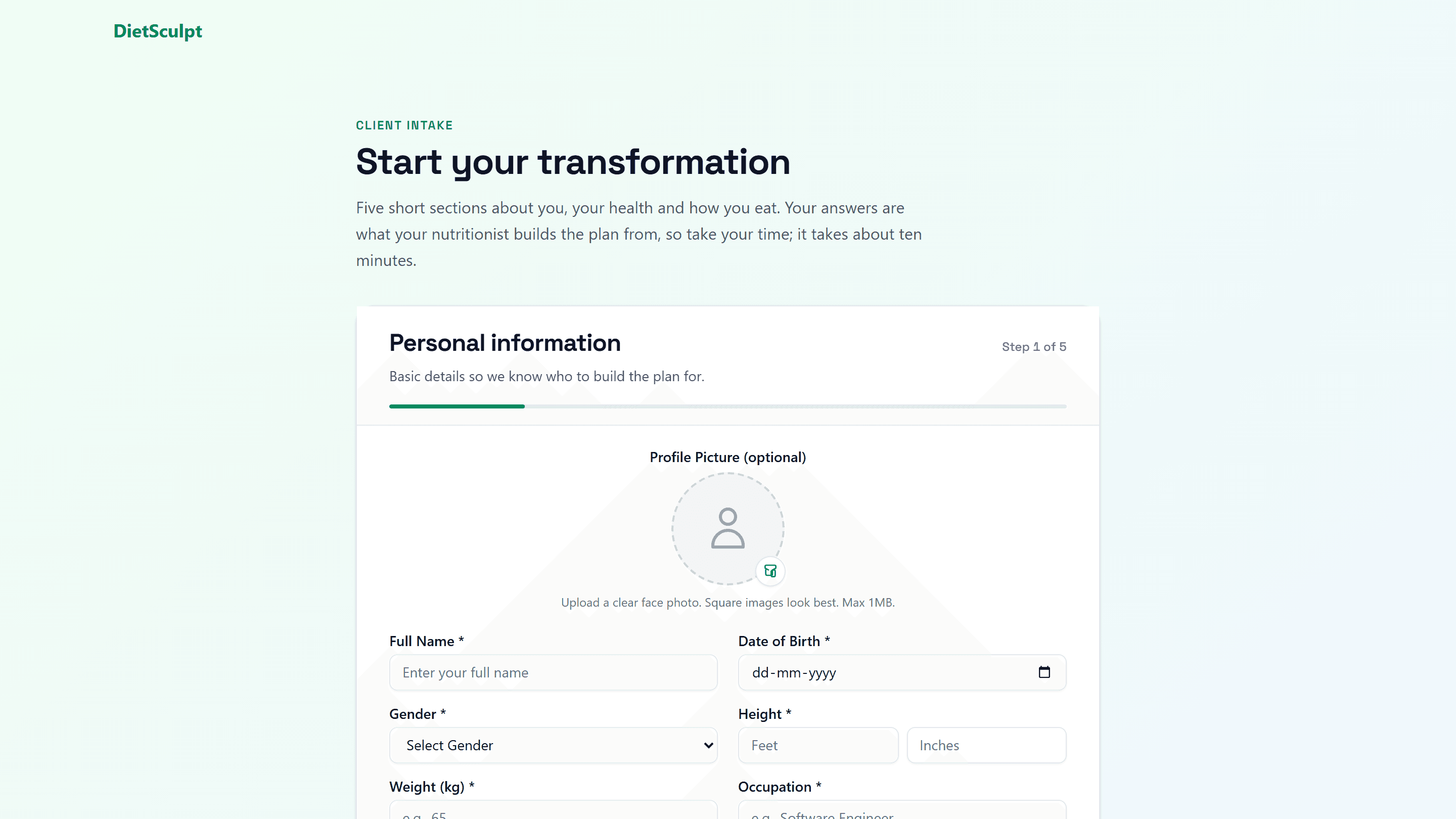Click the Date of Birth field
Screen dimensions: 1456x819
click(x=902, y=672)
